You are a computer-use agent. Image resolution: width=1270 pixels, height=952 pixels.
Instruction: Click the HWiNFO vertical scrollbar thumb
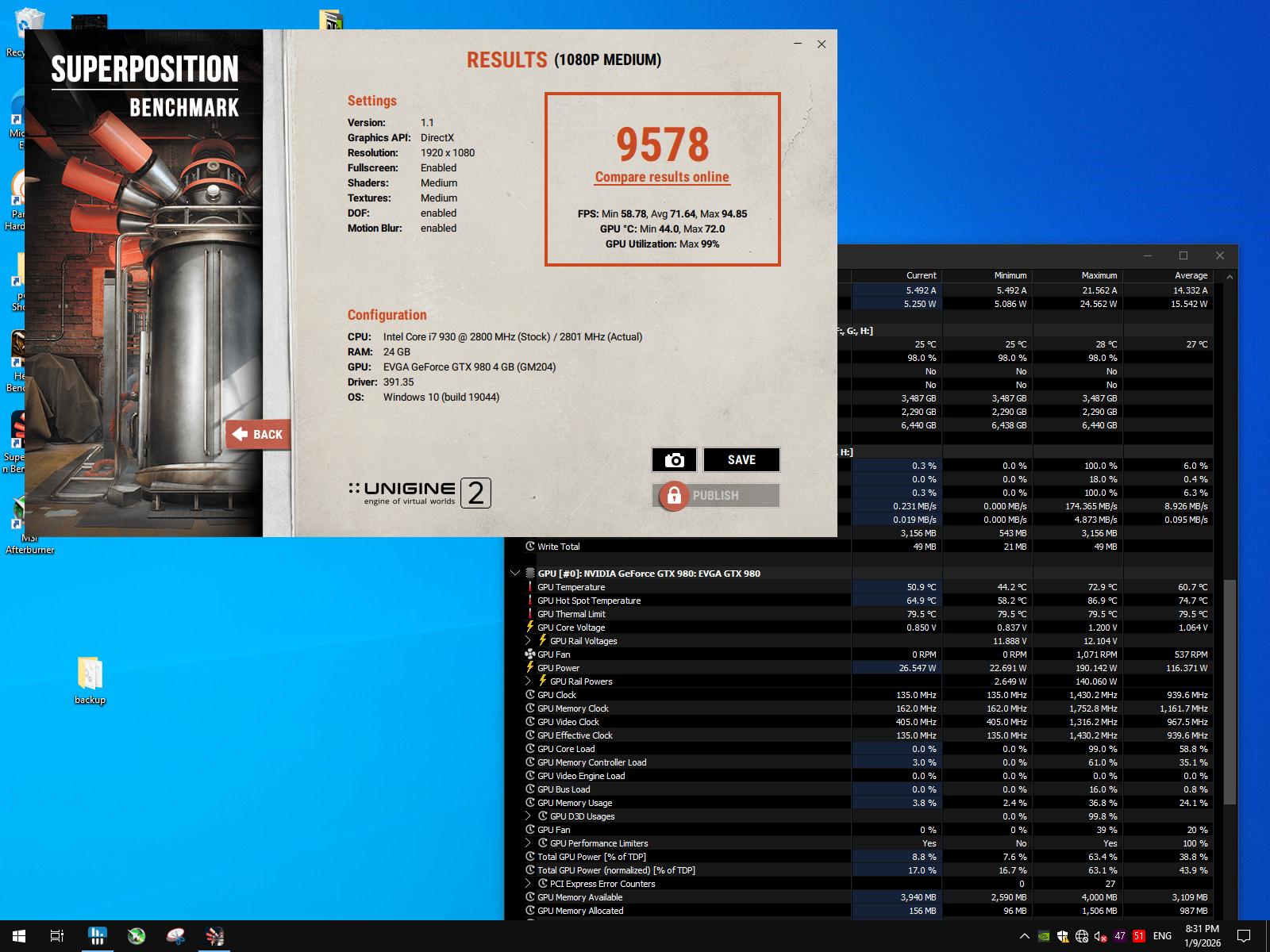click(x=1230, y=691)
